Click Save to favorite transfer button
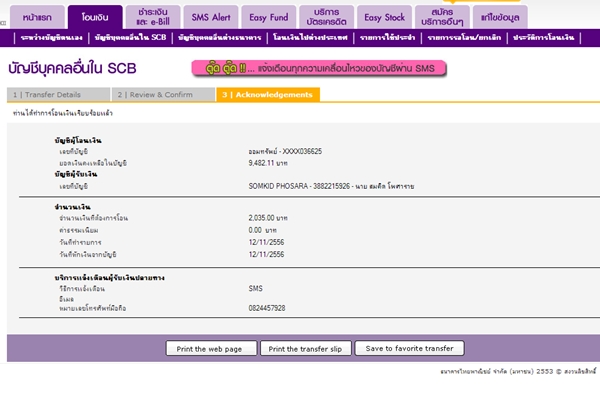The image size is (600, 394). (409, 348)
